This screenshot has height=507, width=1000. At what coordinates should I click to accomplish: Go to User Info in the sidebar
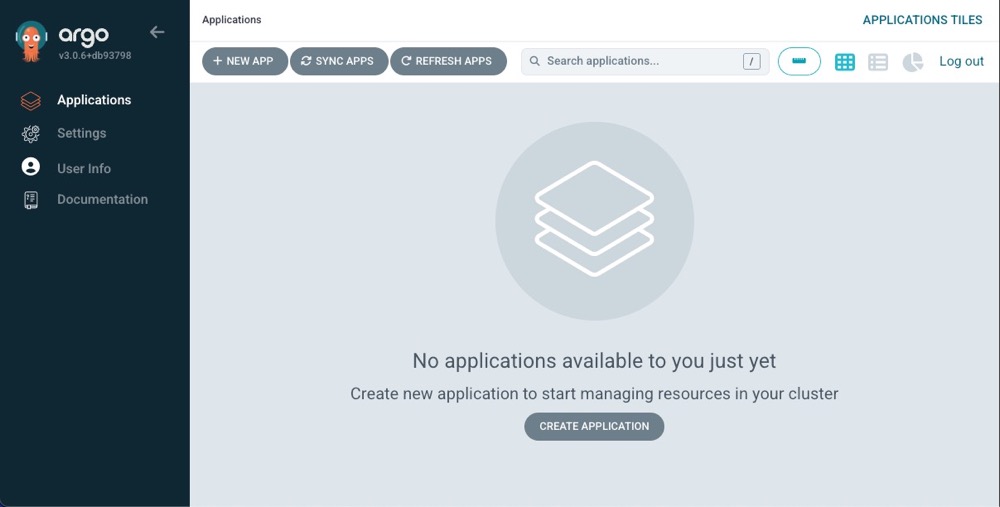click(84, 169)
